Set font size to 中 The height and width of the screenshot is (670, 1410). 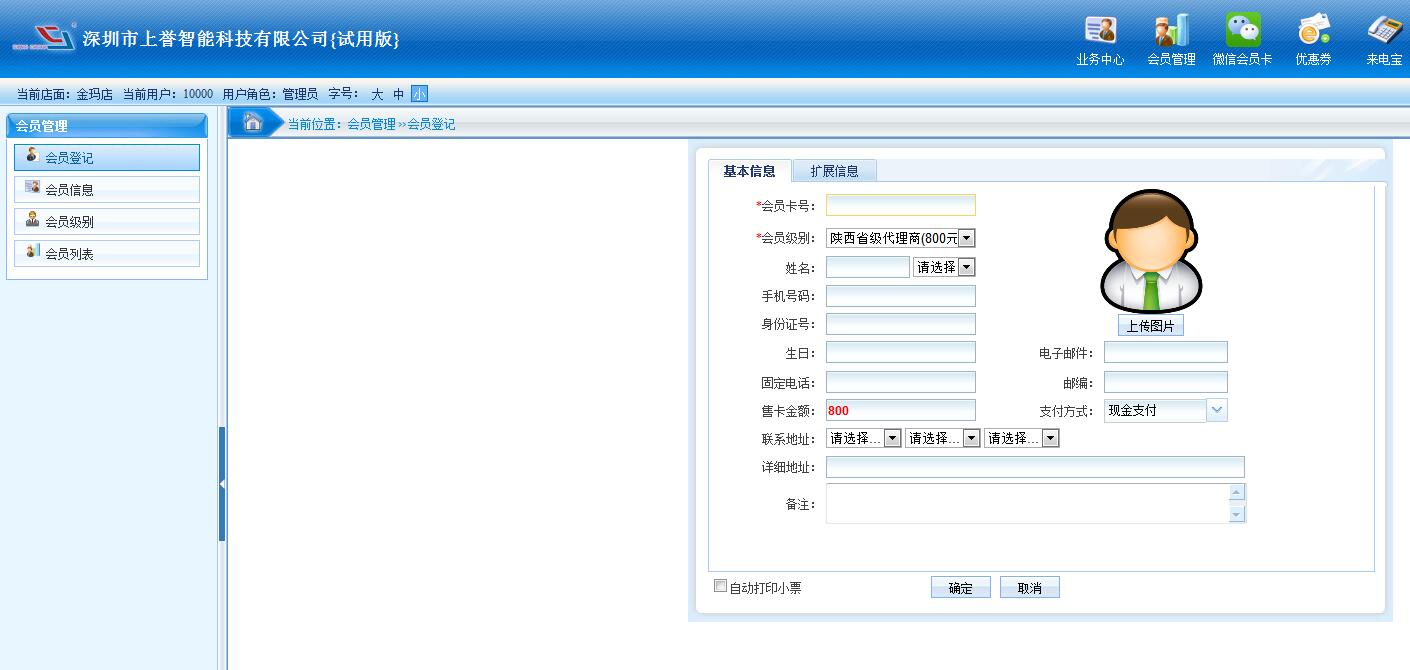coord(398,94)
